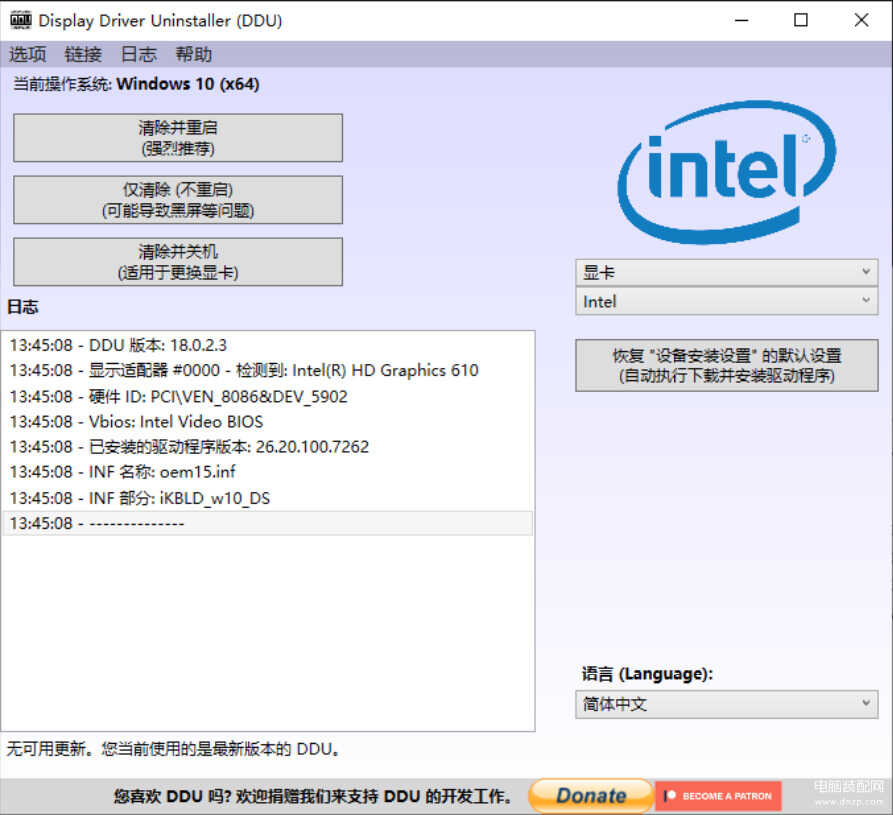
Task: Select the INF 名称 oem15.inf log line
Action: pyautogui.click(x=123, y=472)
